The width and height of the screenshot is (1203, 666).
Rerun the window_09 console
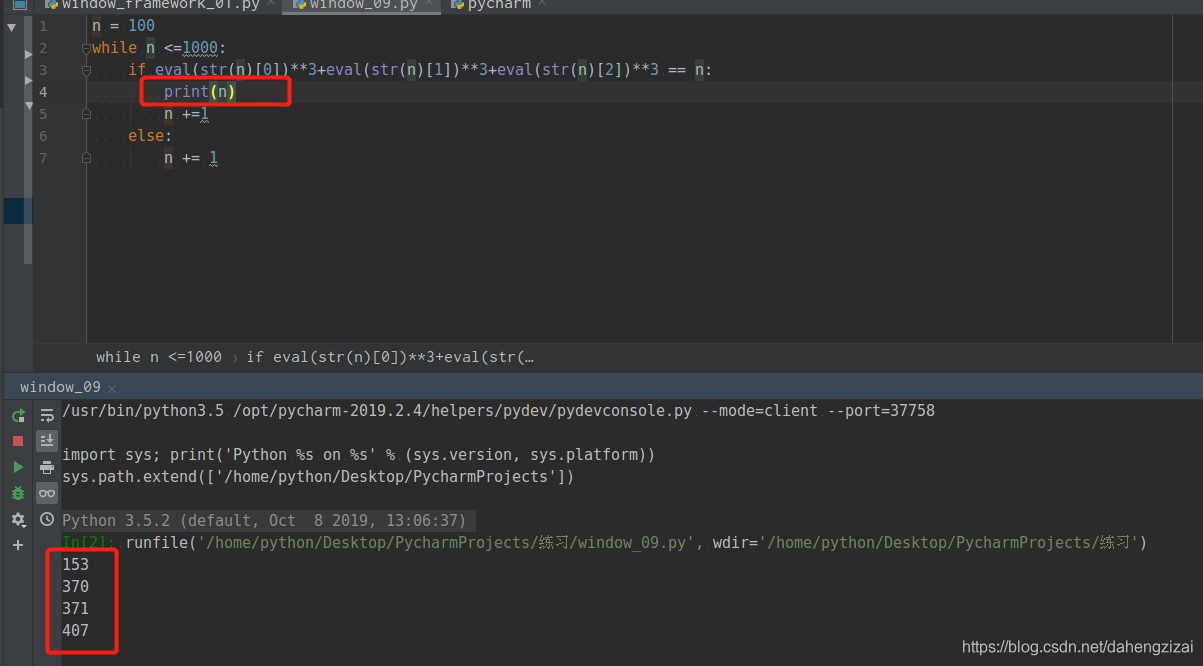[x=18, y=415]
